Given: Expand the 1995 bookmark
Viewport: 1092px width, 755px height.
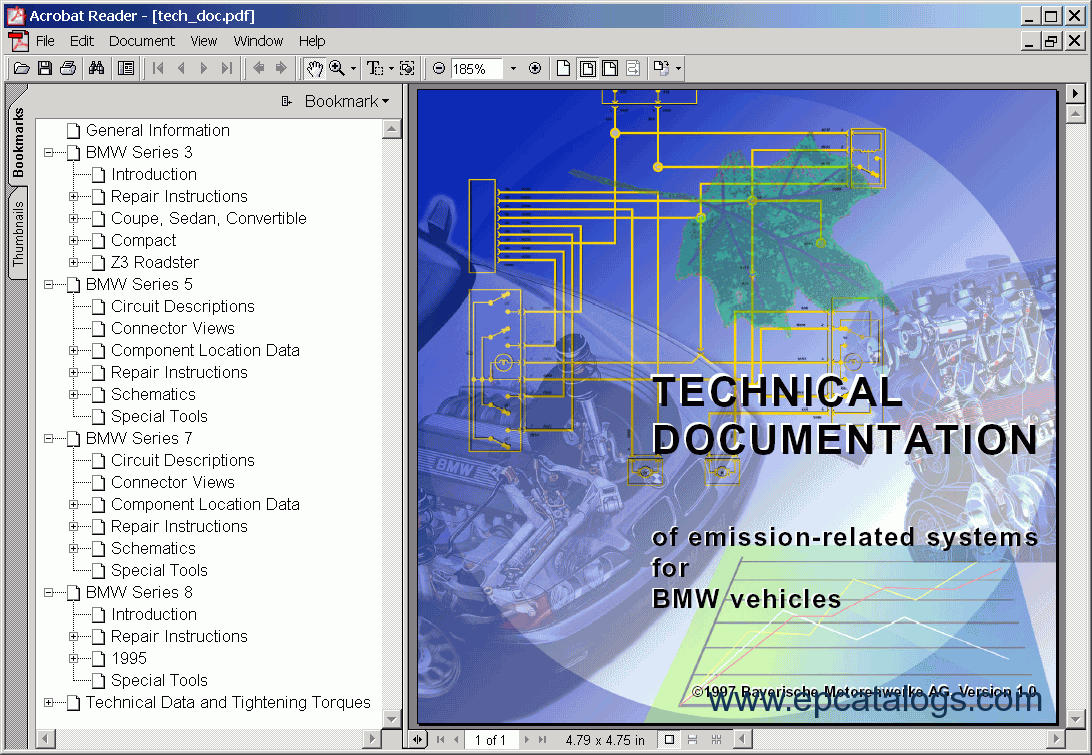Looking at the screenshot, I should click(x=74, y=659).
